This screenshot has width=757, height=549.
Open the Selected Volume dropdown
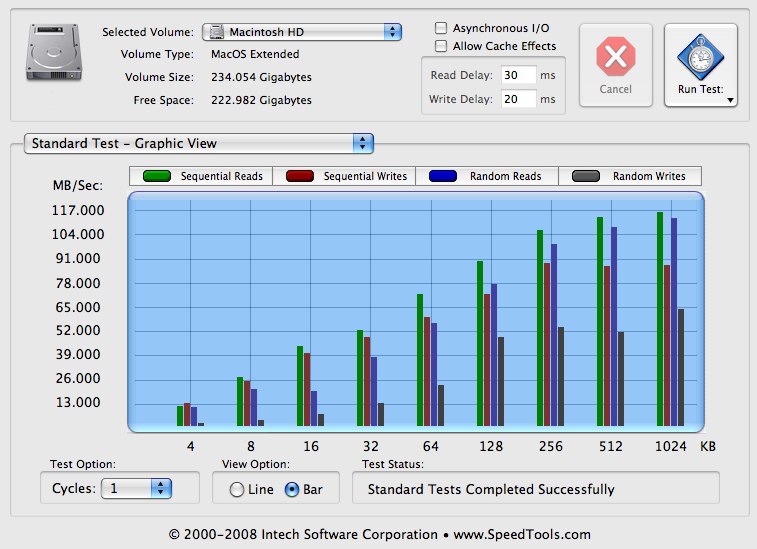click(302, 32)
